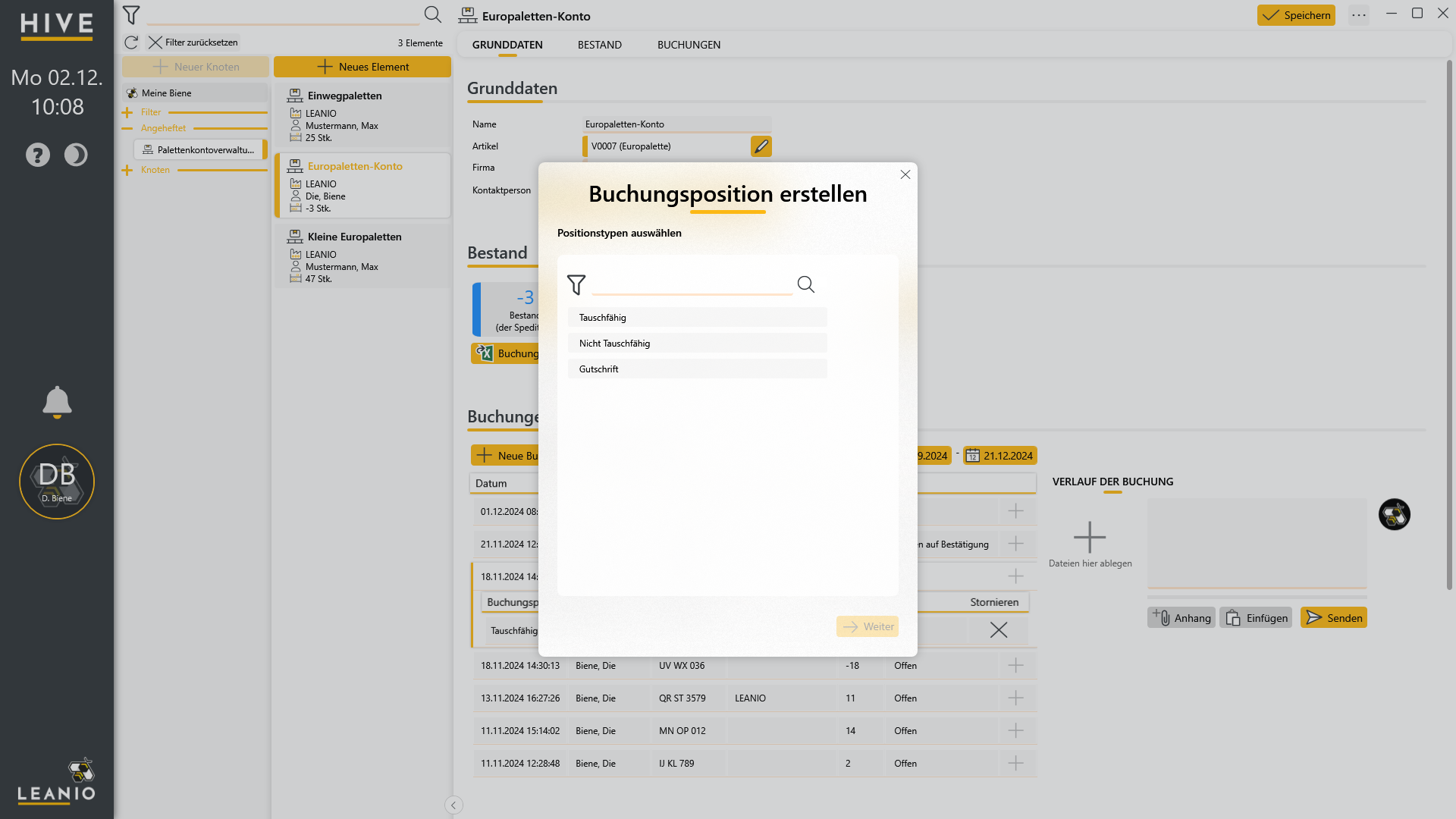Click the dialog search field
This screenshot has height=819, width=1456.
(692, 284)
